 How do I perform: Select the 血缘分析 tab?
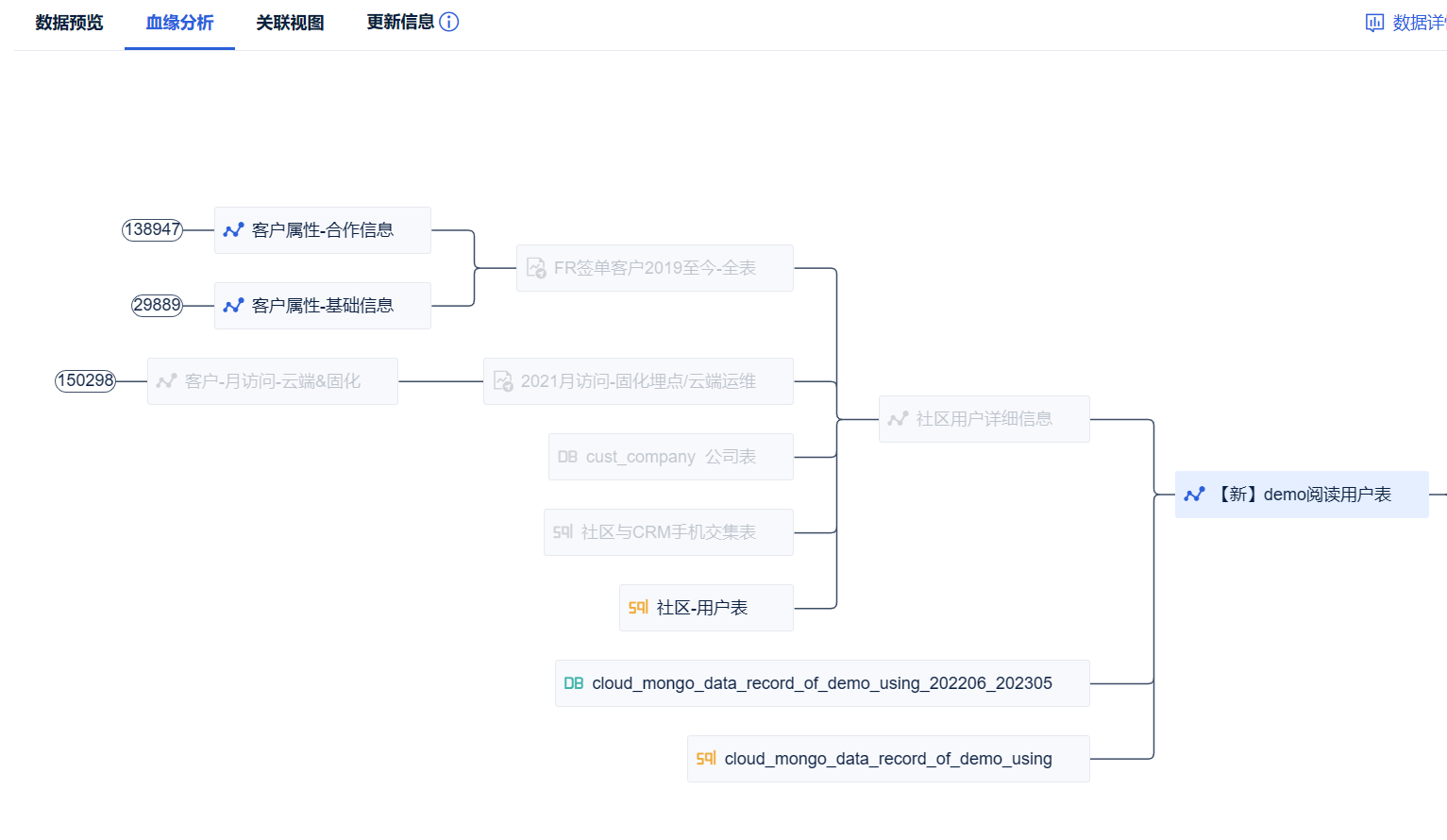click(x=179, y=23)
